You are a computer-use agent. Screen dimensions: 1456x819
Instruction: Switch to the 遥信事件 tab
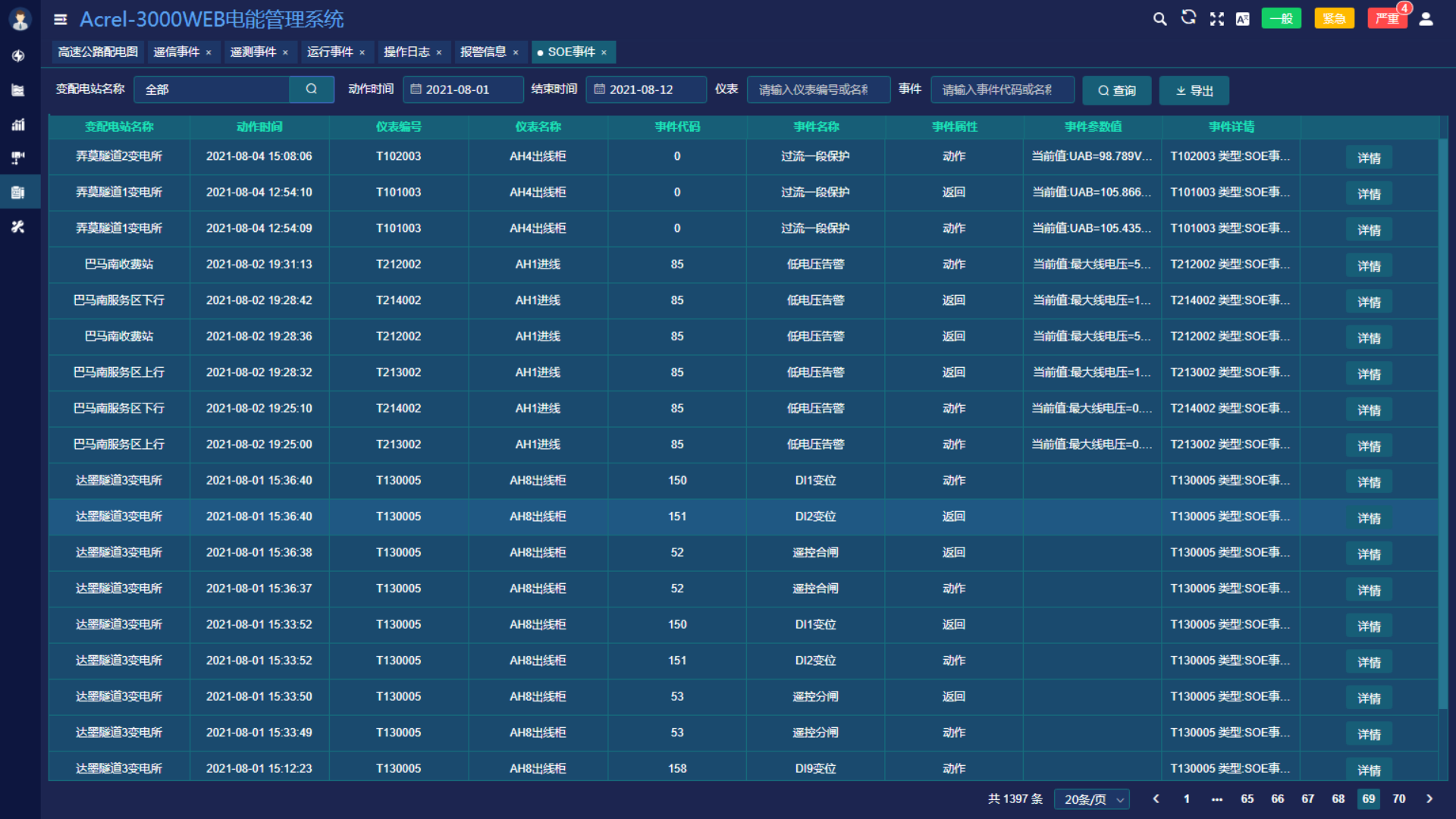pos(182,52)
